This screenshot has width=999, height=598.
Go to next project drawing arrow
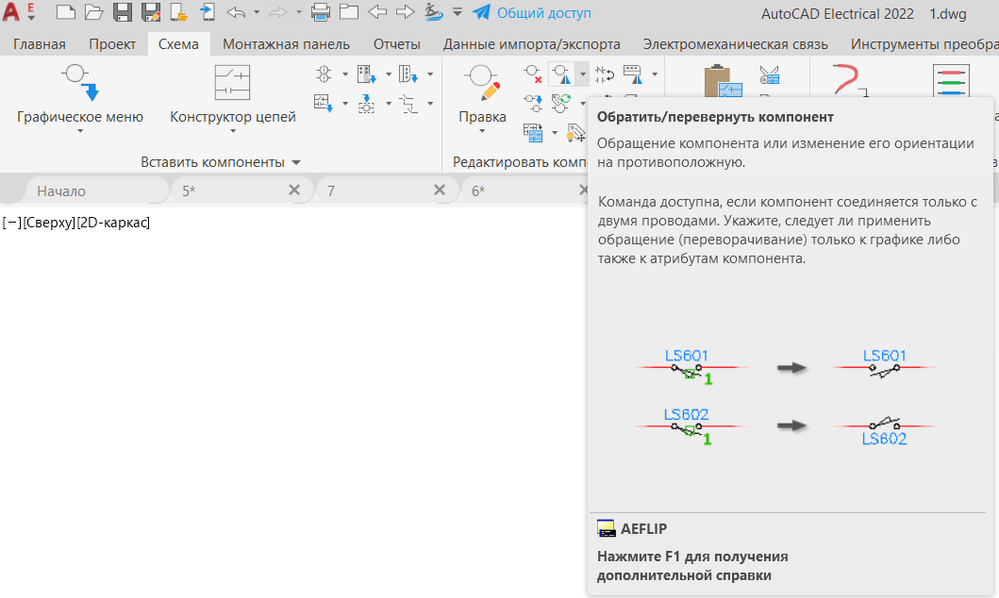tap(405, 12)
